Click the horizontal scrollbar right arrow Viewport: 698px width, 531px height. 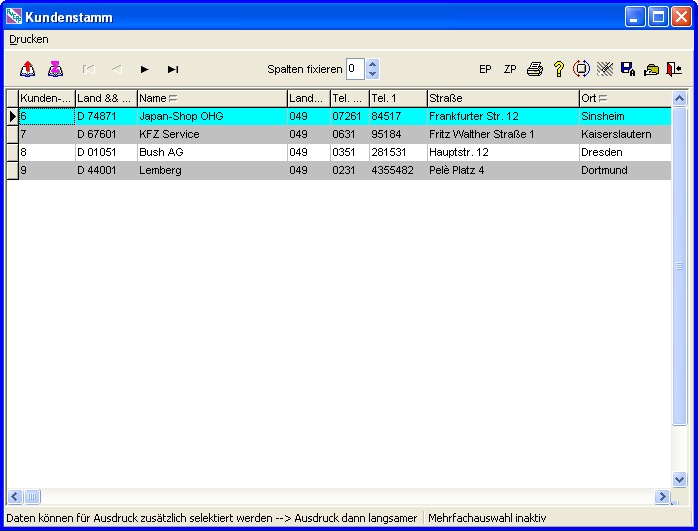pos(662,496)
